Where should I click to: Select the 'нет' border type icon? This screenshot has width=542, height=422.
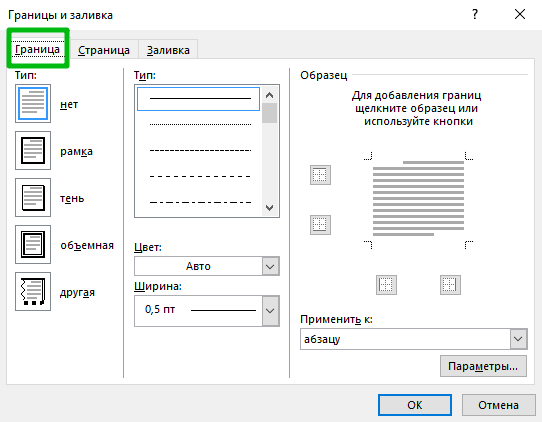(33, 103)
